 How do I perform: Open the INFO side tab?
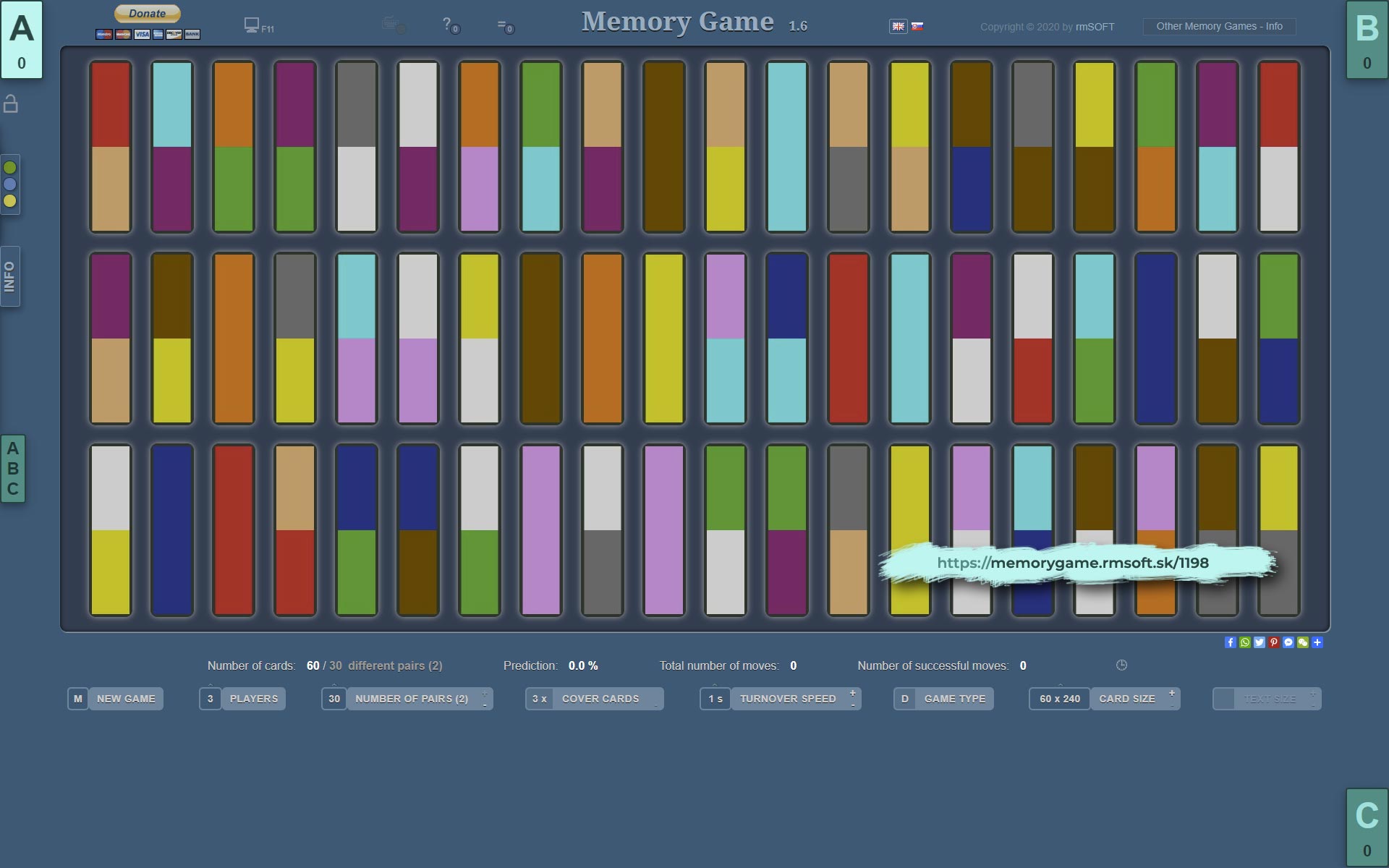click(10, 276)
